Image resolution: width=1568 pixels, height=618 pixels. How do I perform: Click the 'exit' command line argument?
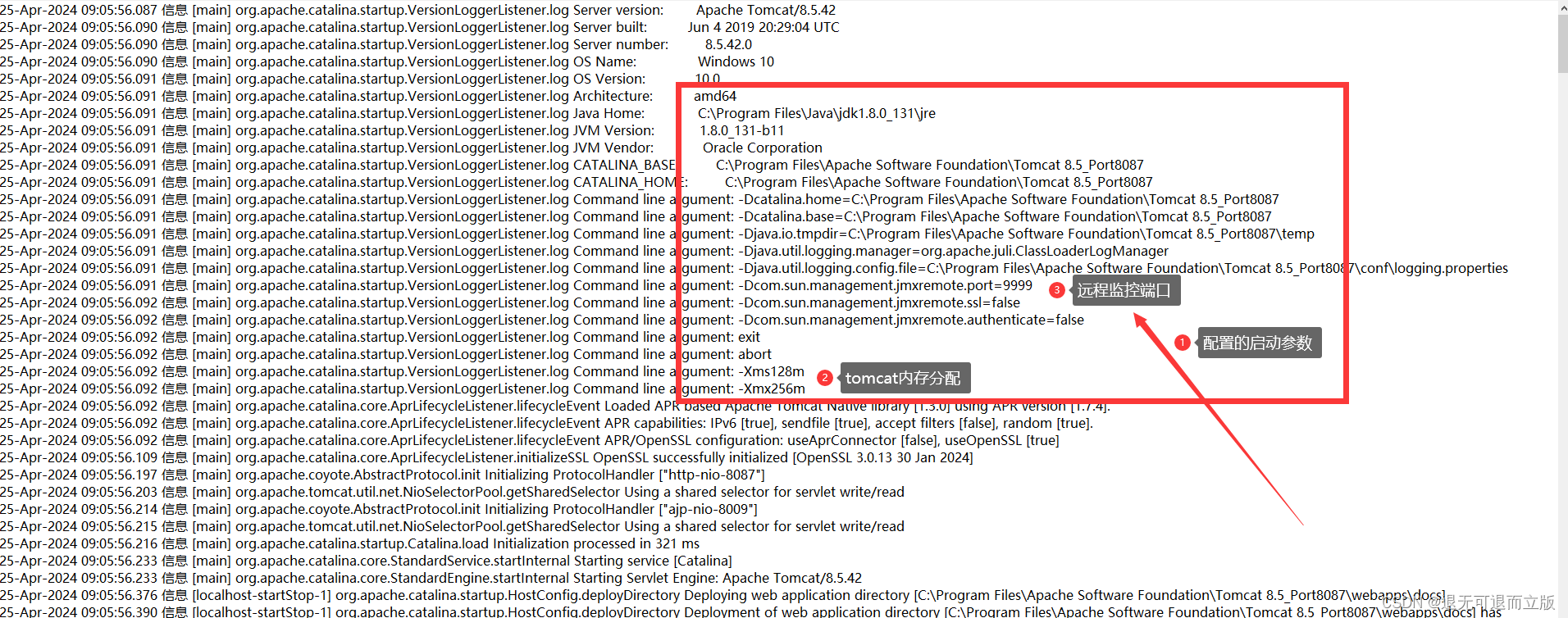click(x=749, y=337)
